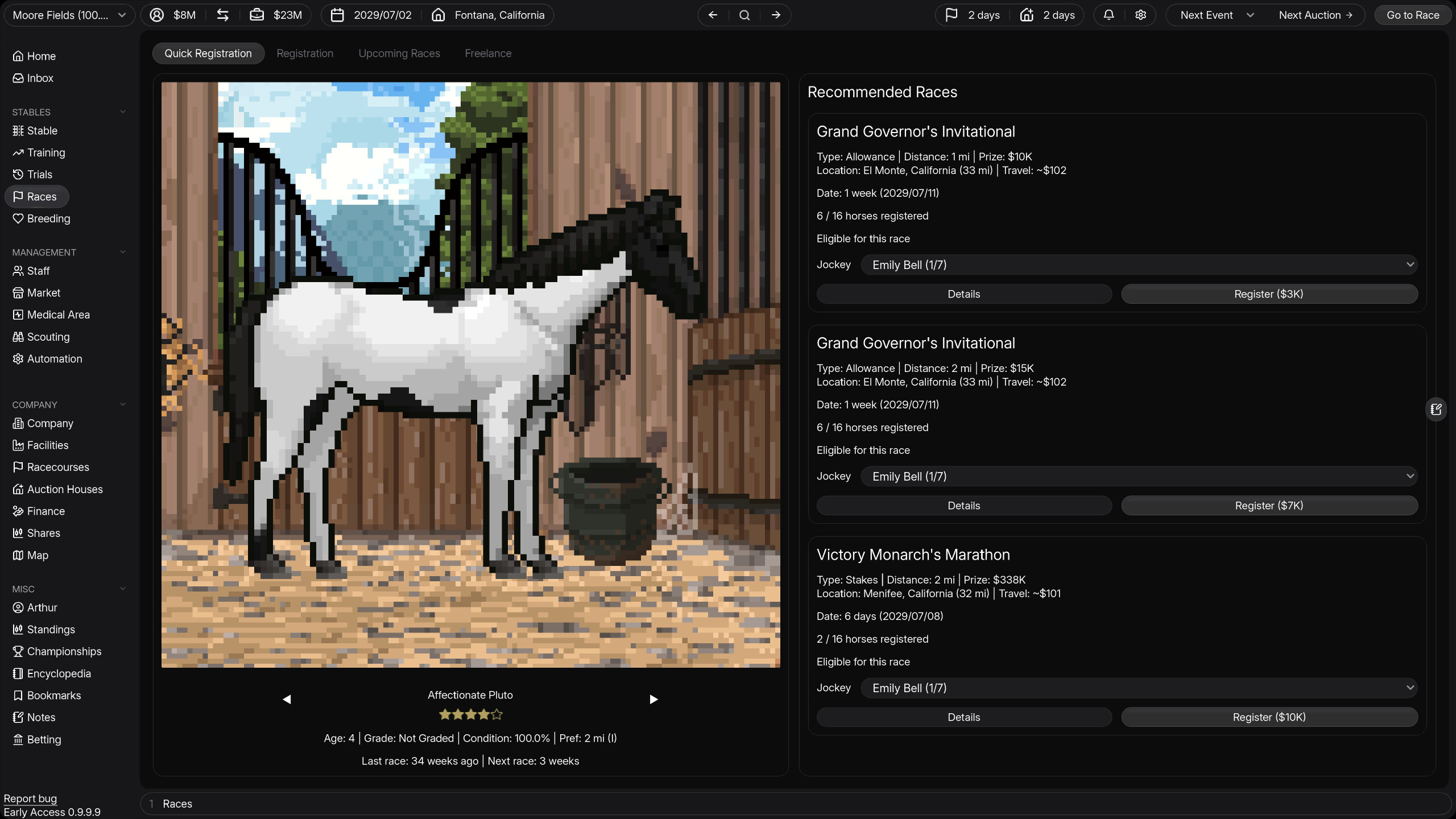
Task: Open the Championships page
Action: [57, 651]
